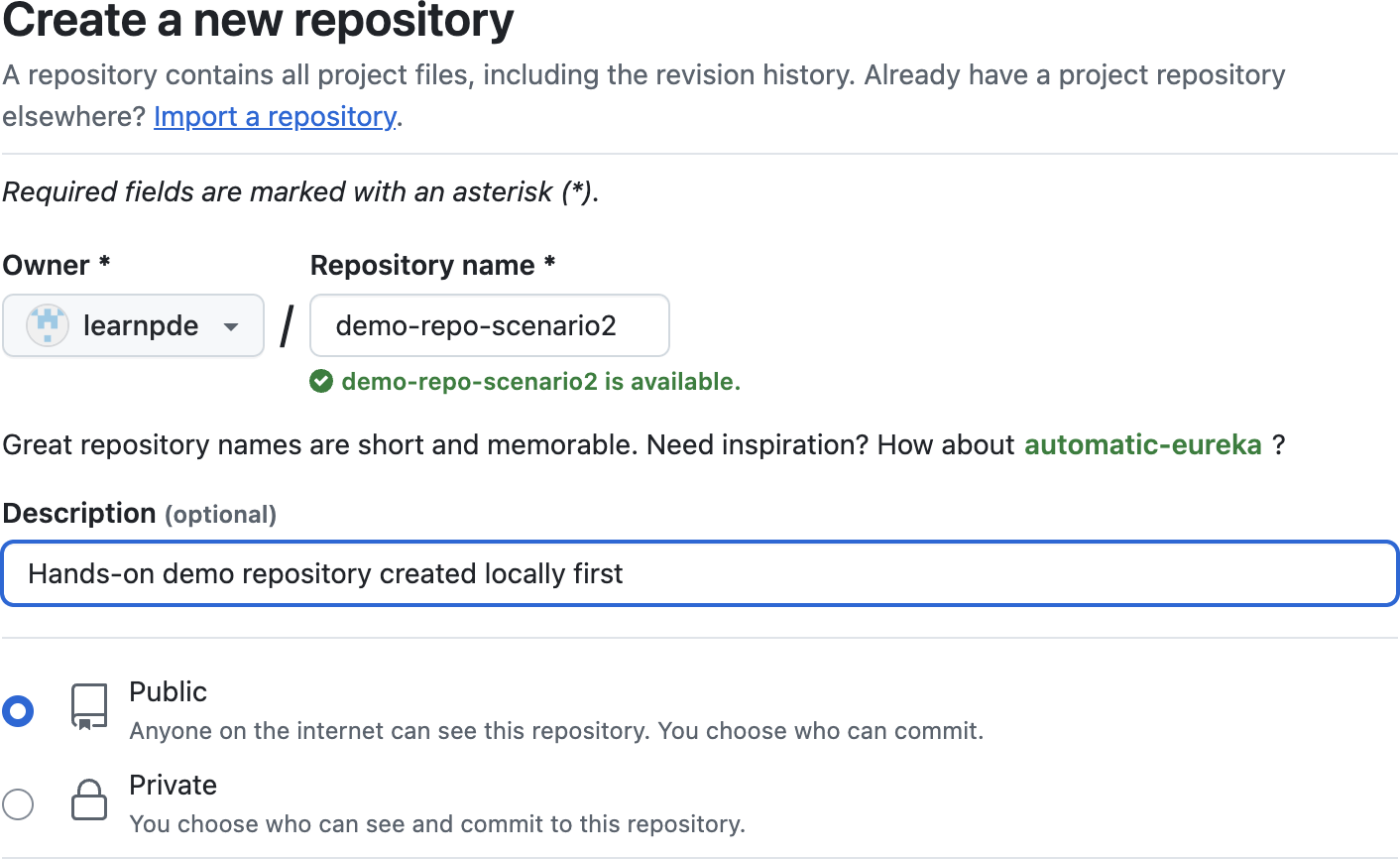This screenshot has height=859, width=1400.
Task: Use the suggested name automatic-eureka
Action: [x=1142, y=444]
